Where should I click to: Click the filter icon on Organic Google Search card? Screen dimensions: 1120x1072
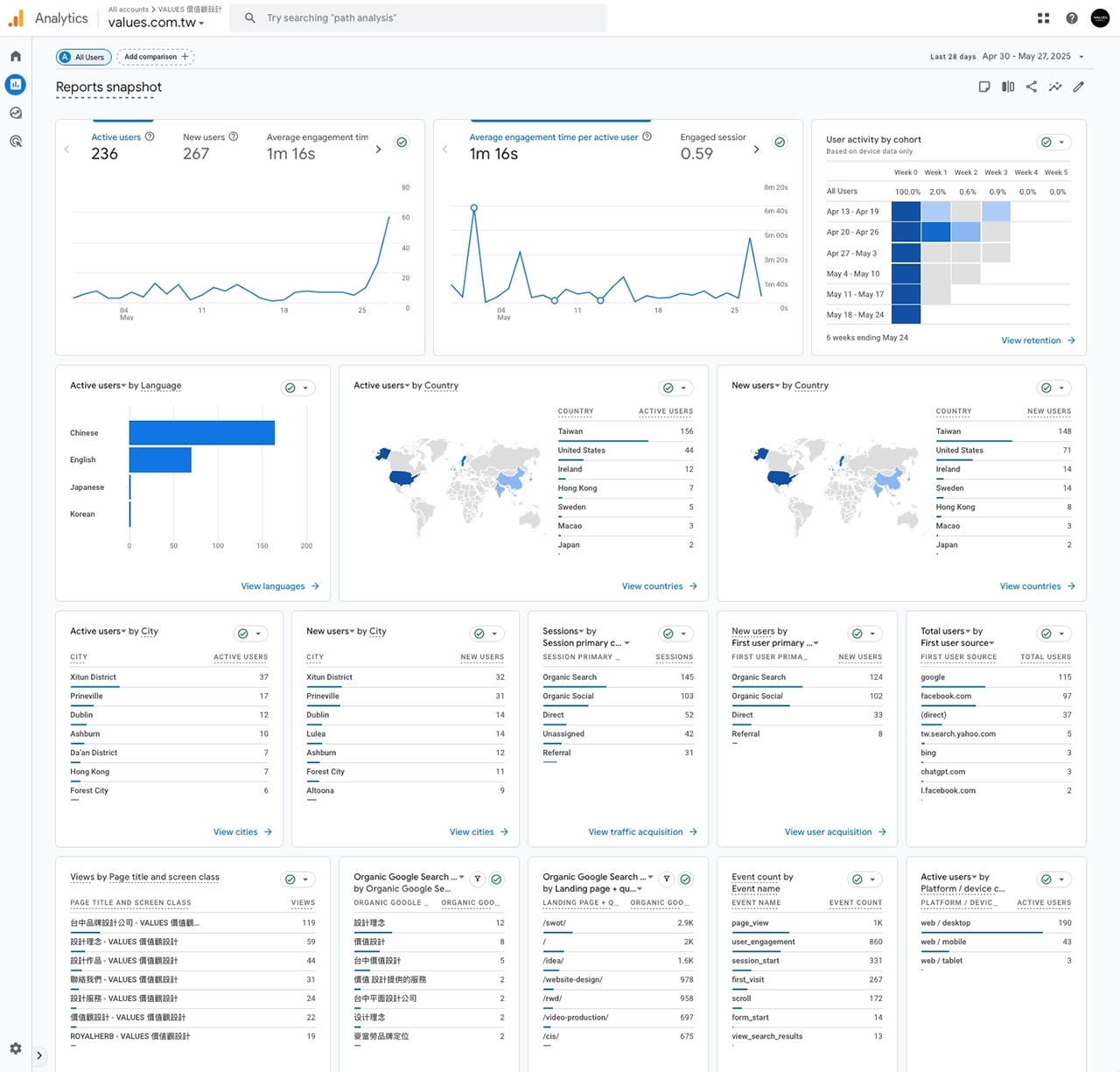coord(478,879)
